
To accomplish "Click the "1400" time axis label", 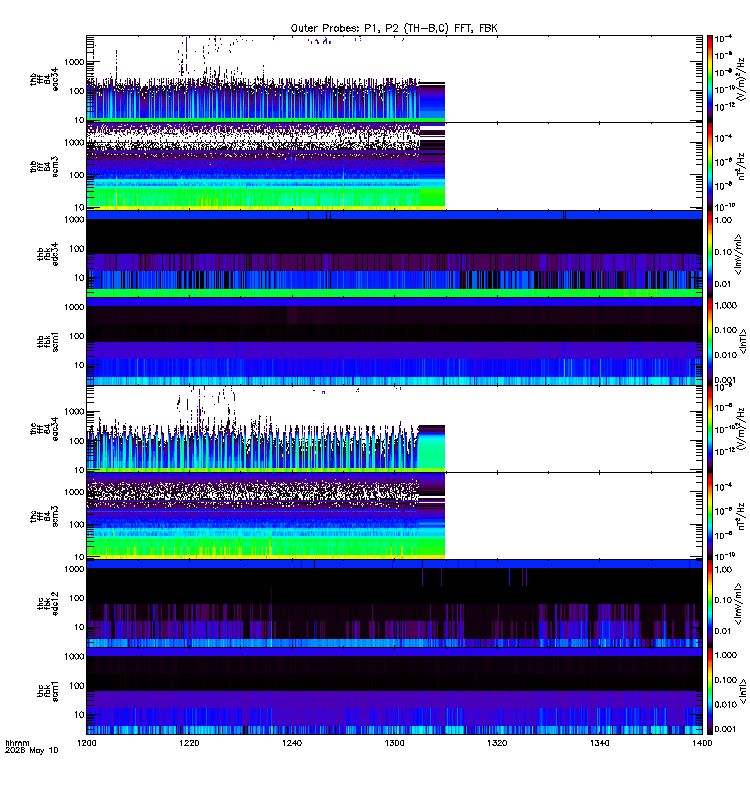I will click(702, 743).
